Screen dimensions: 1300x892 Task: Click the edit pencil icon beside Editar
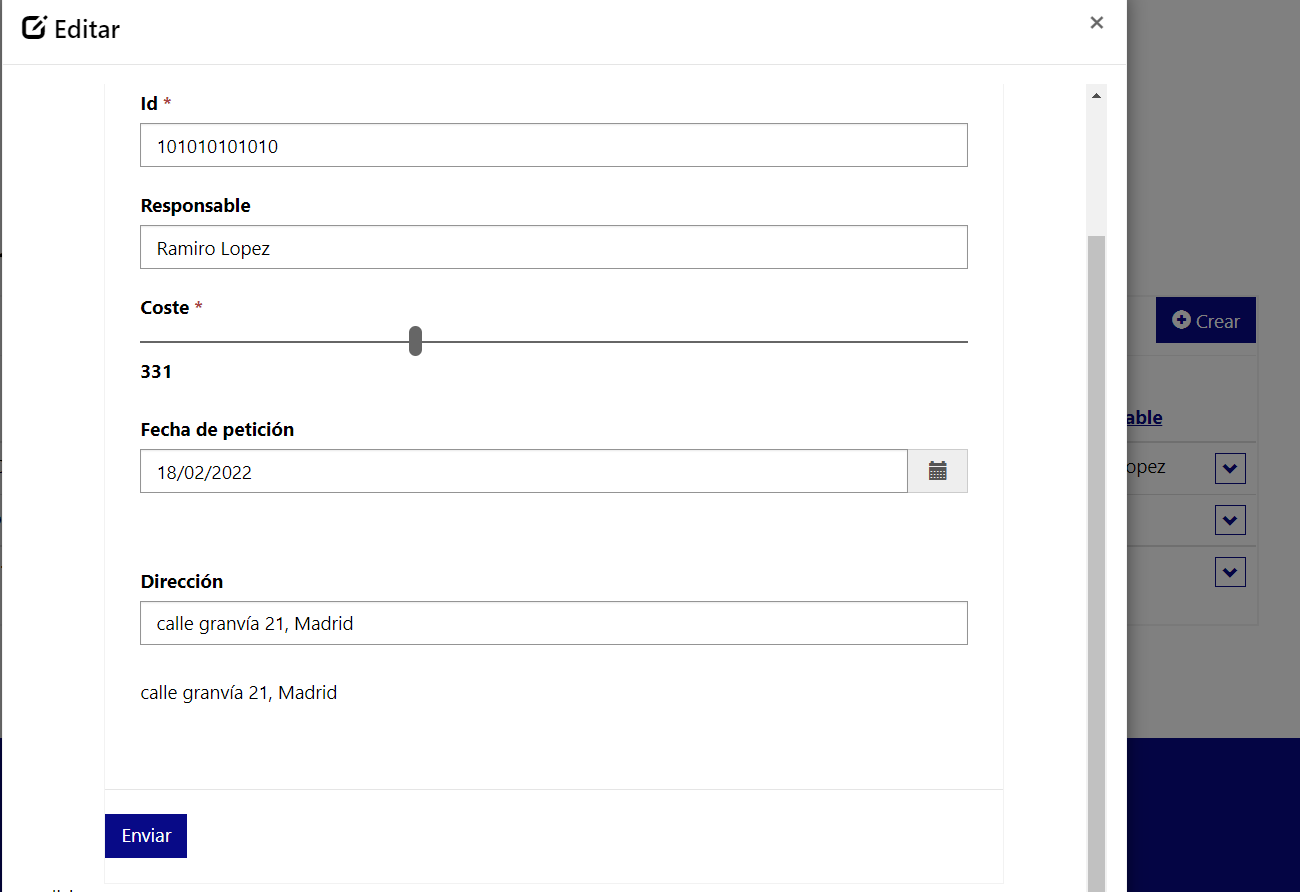pos(34,28)
